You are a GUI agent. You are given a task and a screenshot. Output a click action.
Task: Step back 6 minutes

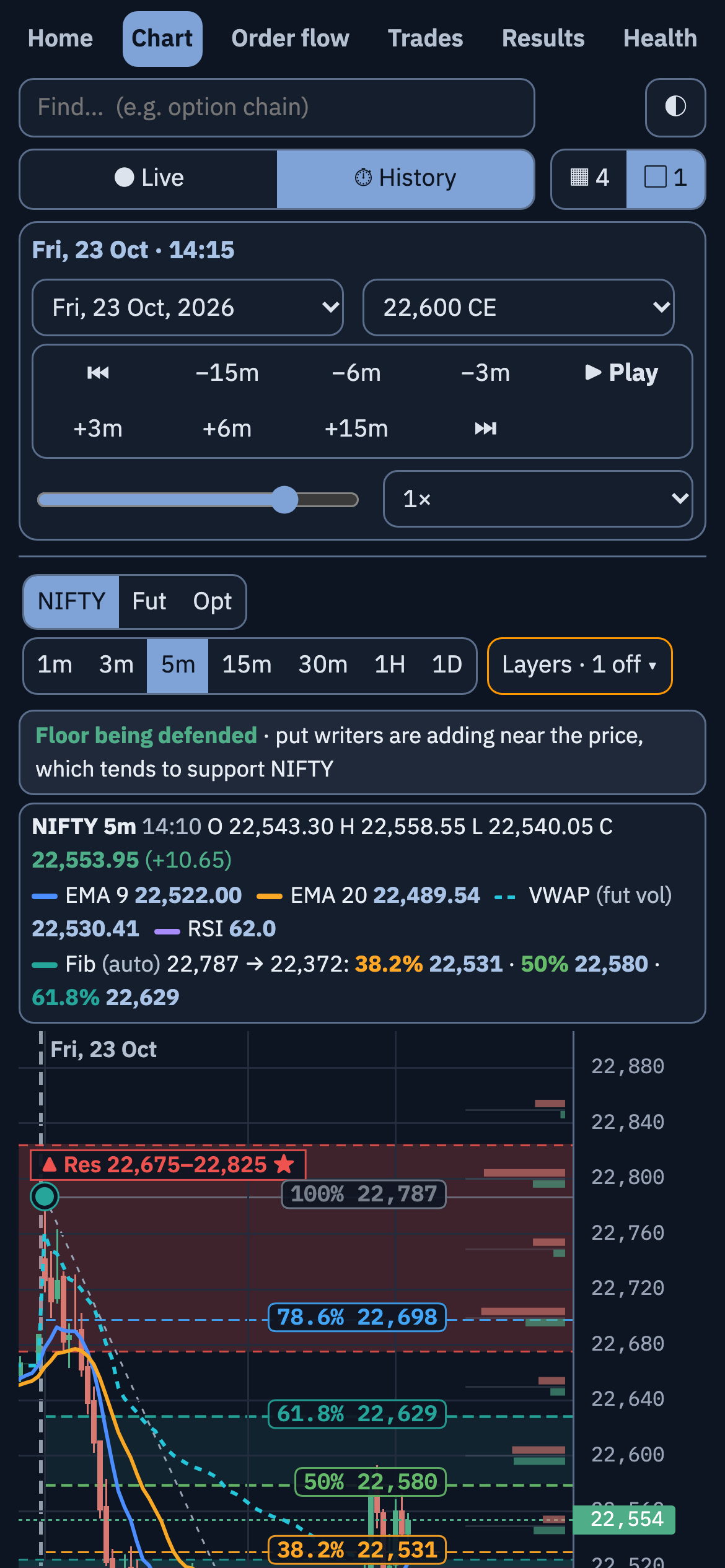click(356, 373)
